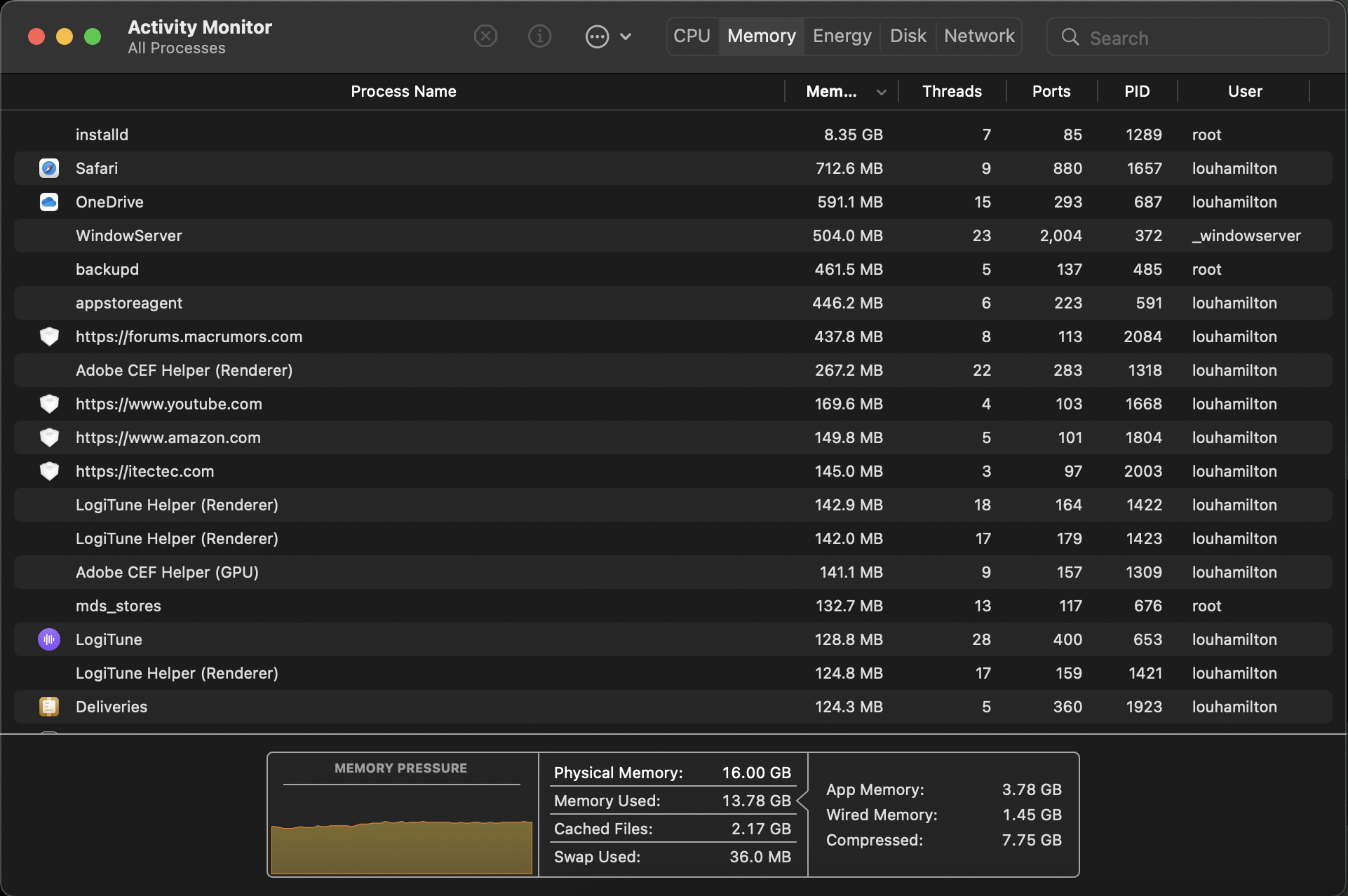Click the shield icon for www.youtube.com
Viewport: 1348px width, 896px height.
(49, 404)
